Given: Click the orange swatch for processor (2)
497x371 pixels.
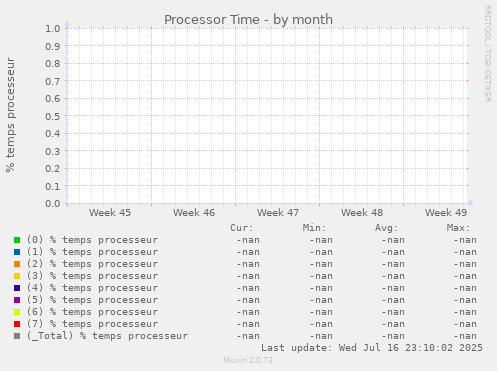Looking at the screenshot, I should (x=17, y=264).
